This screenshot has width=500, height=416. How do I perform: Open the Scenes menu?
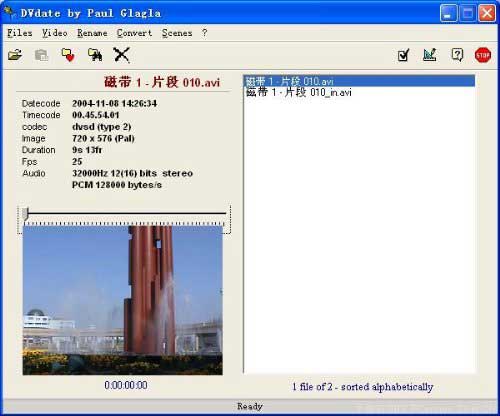(x=177, y=33)
